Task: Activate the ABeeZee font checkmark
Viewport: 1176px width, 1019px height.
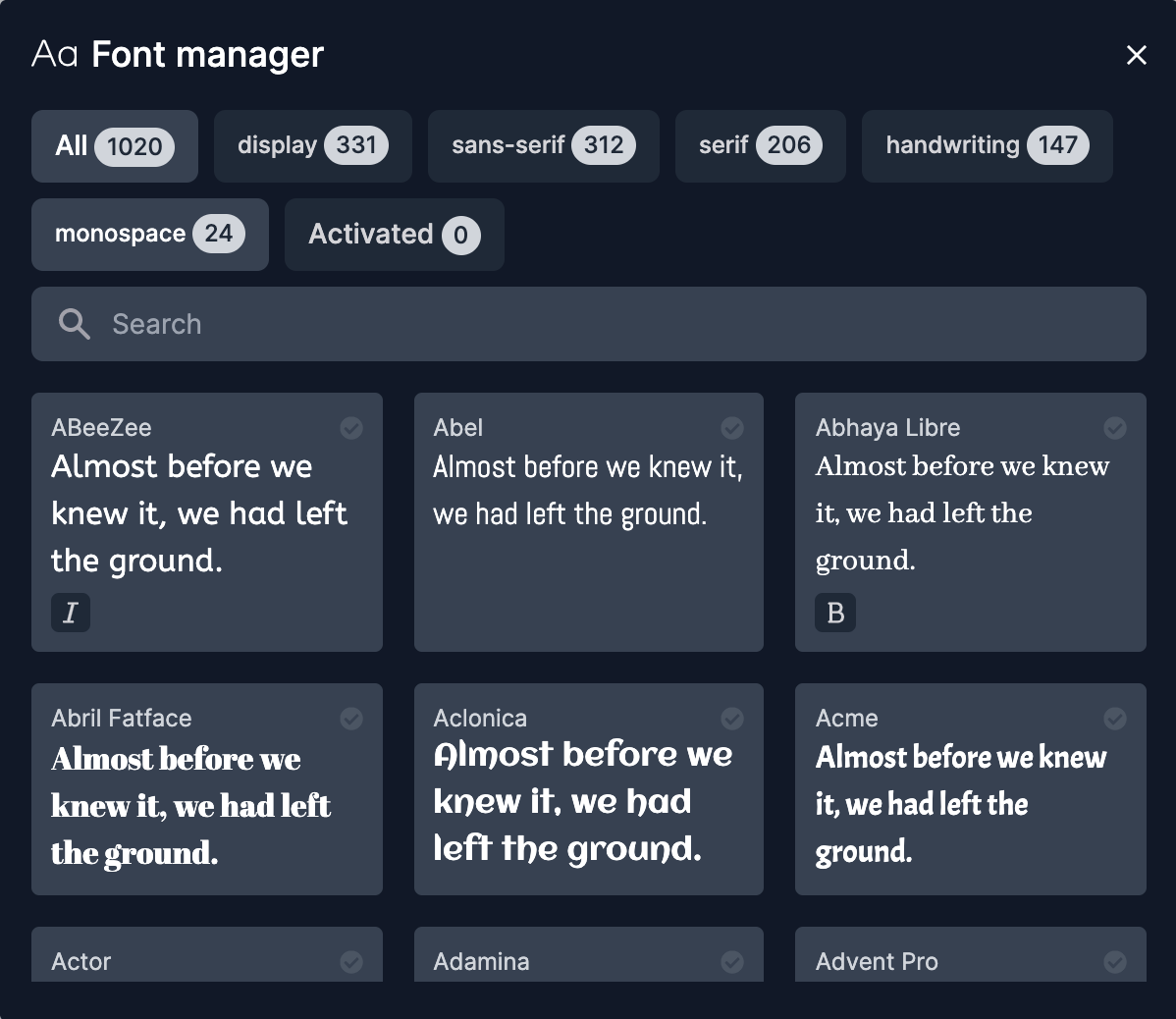Action: tap(351, 428)
